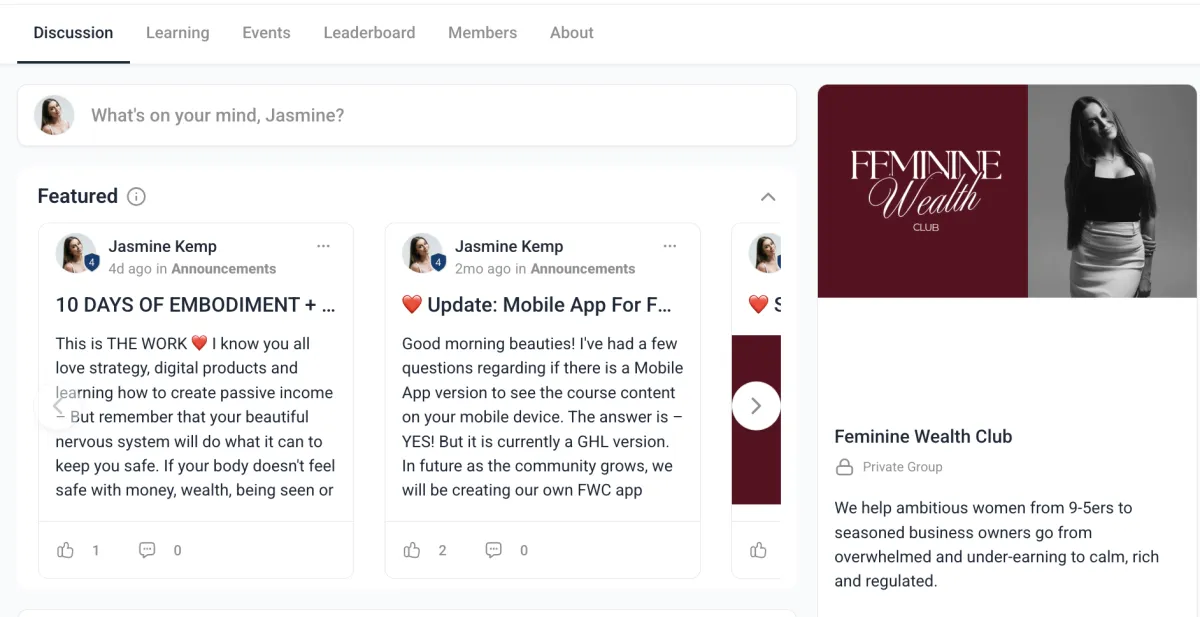Collapse the Featured section
Viewport: 1200px width, 617px height.
(768, 197)
